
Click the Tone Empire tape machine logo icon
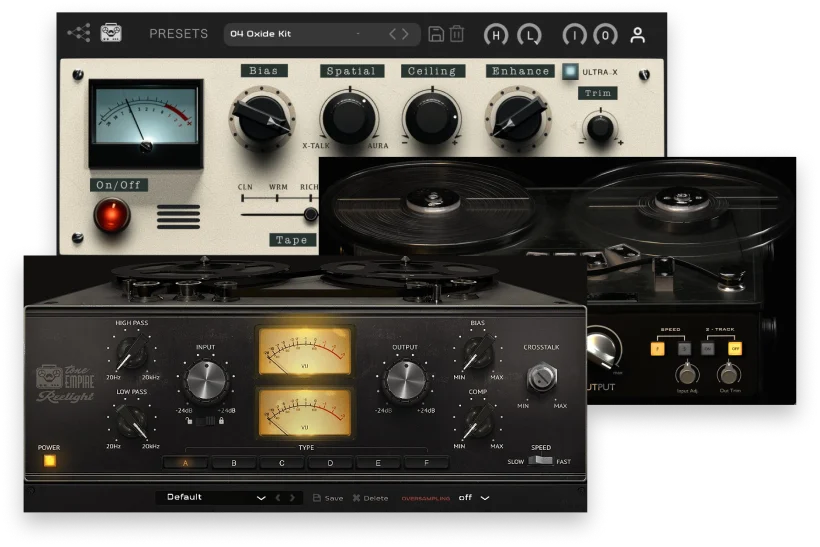(111, 33)
